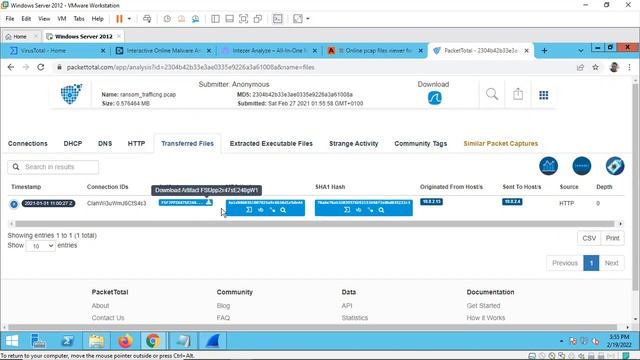Download the pcap via the shark icon
The height and width of the screenshot is (360, 640).
click(x=434, y=98)
